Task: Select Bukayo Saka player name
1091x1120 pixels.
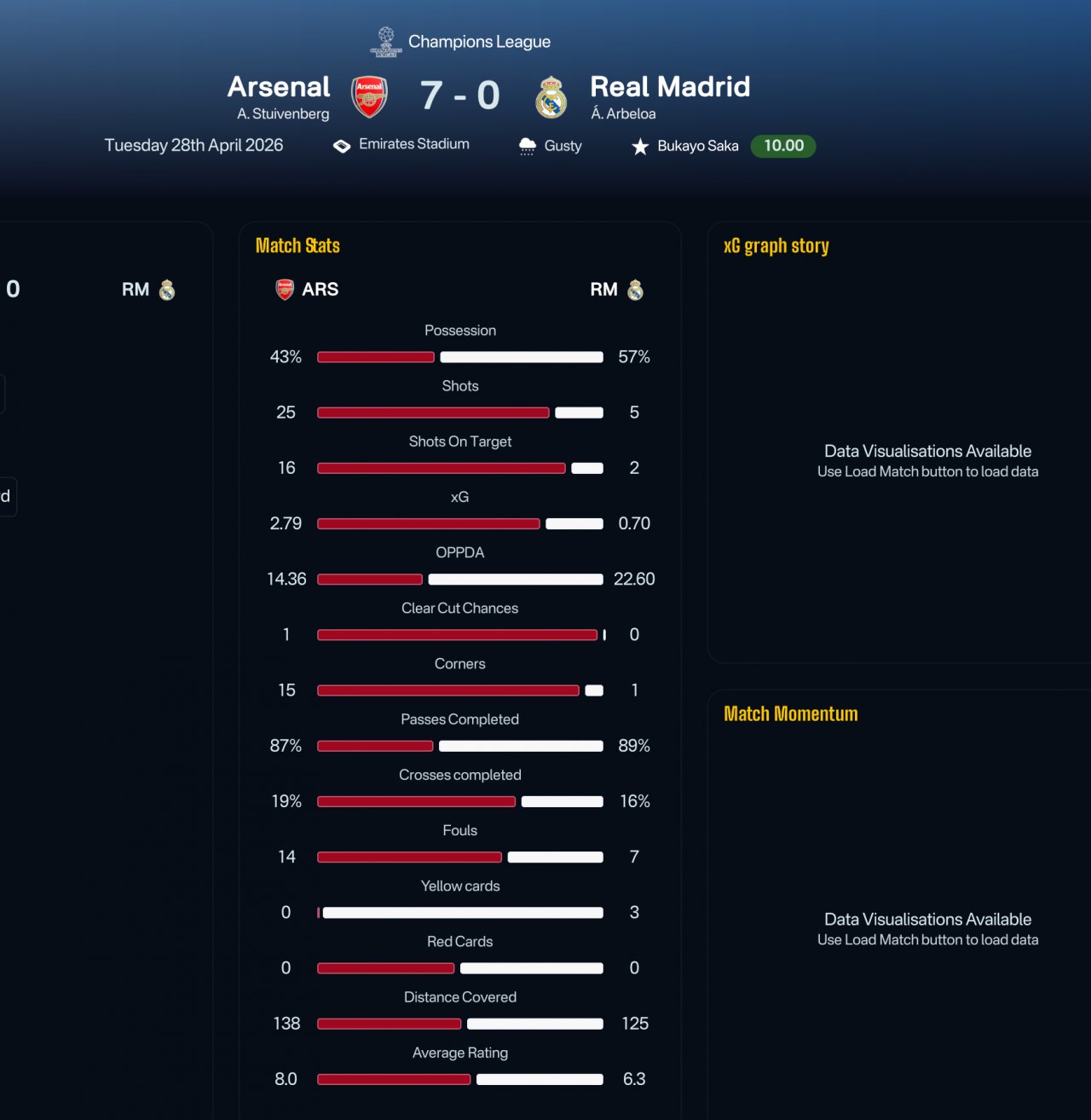Action: (x=698, y=146)
